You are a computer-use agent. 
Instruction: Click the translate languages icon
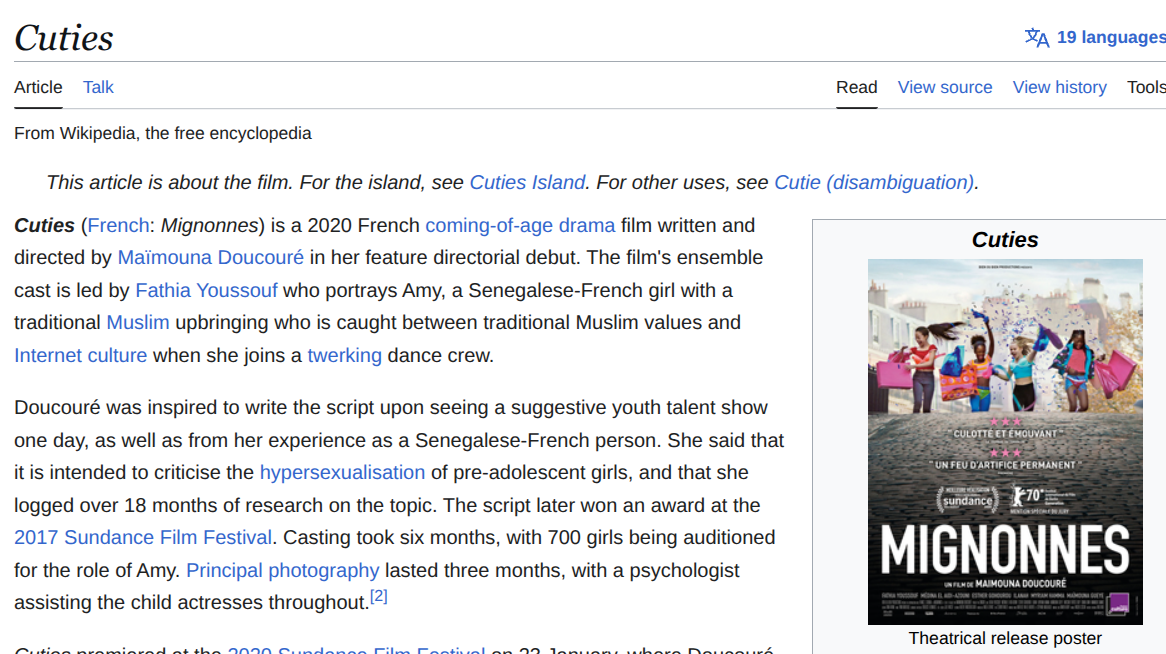click(x=1037, y=38)
